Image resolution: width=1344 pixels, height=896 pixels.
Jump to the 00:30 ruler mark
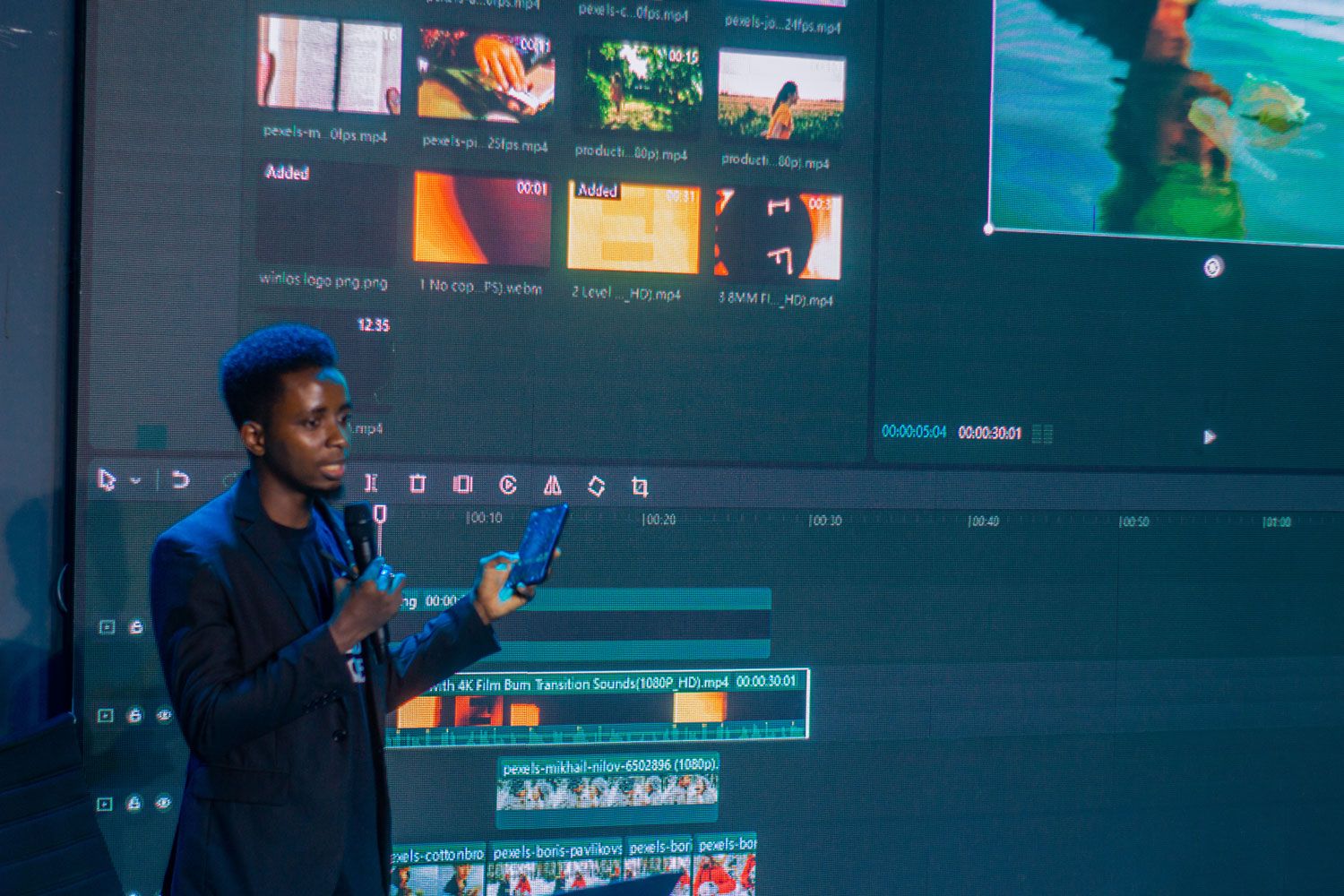(x=824, y=520)
